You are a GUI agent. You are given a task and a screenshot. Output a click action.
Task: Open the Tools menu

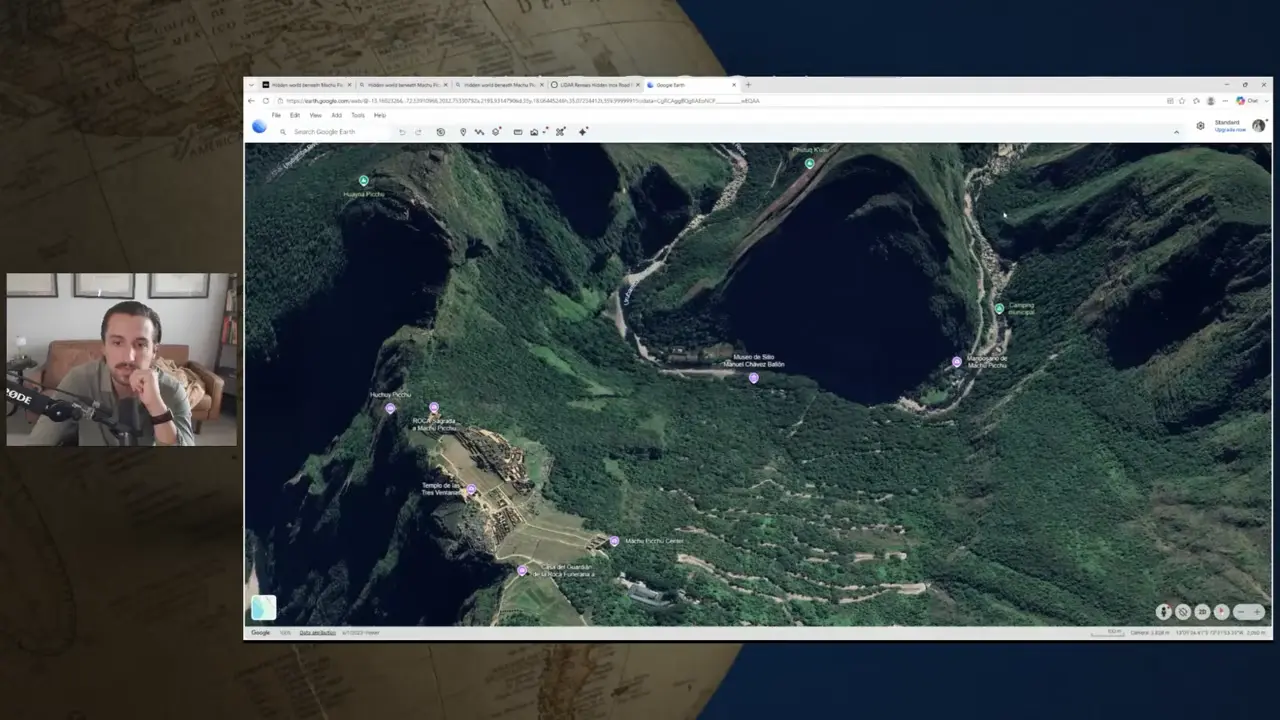coord(358,115)
